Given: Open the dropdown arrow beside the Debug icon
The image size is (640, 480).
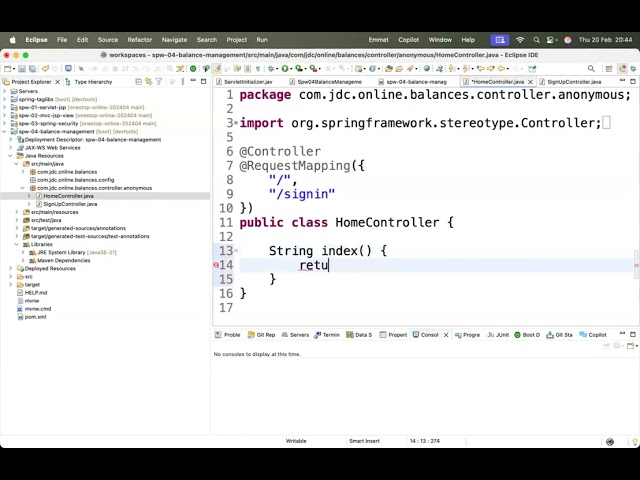Looking at the screenshot, I should coord(277,69).
